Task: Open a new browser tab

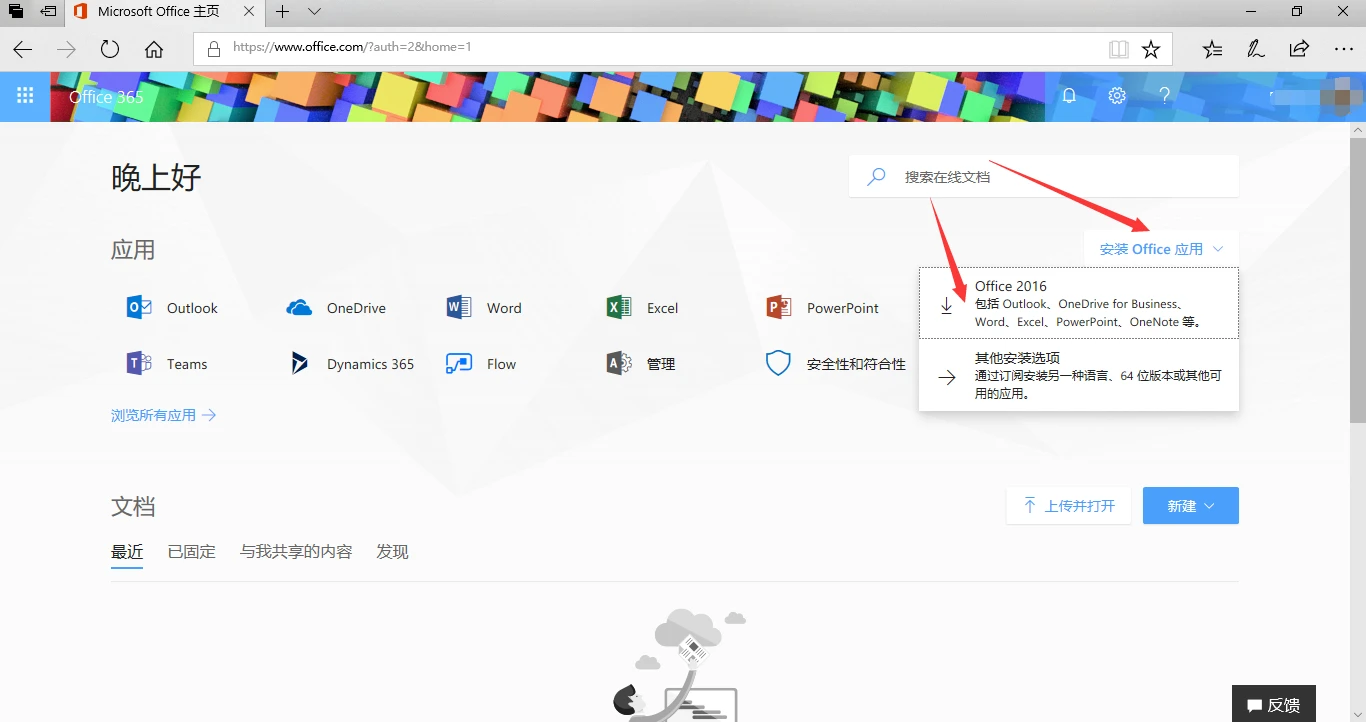Action: click(x=283, y=12)
